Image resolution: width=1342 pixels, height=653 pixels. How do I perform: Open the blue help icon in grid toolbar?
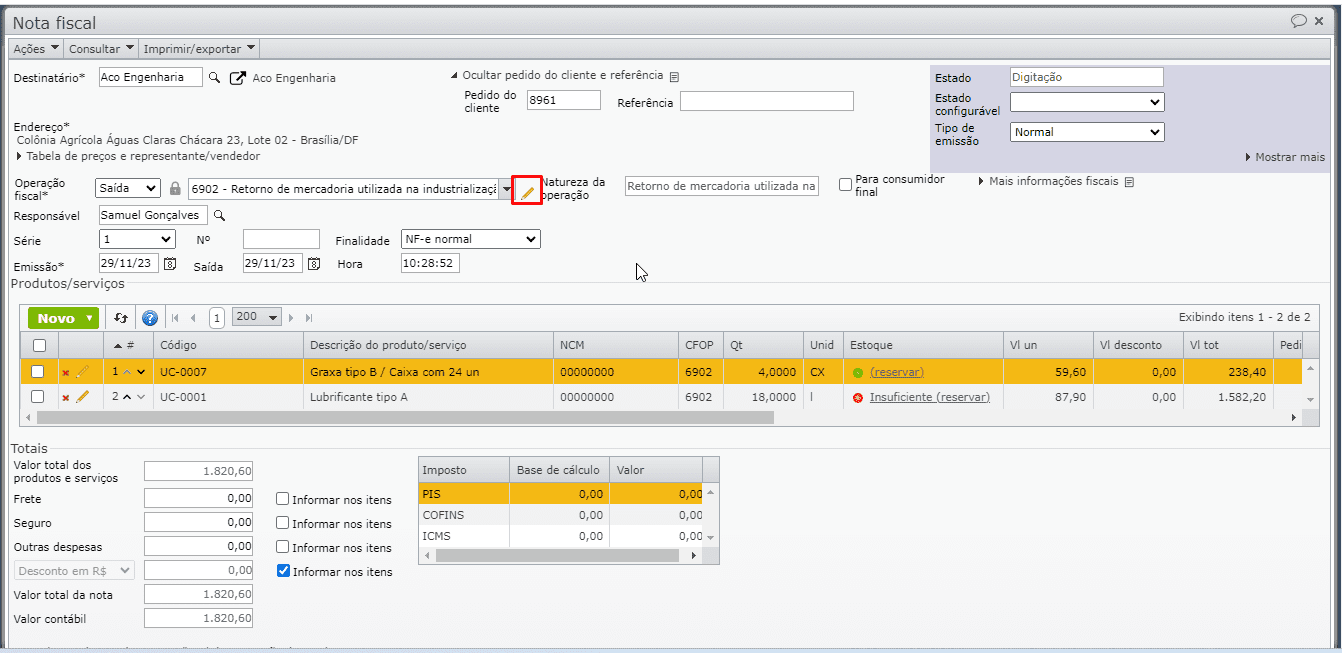[x=150, y=318]
